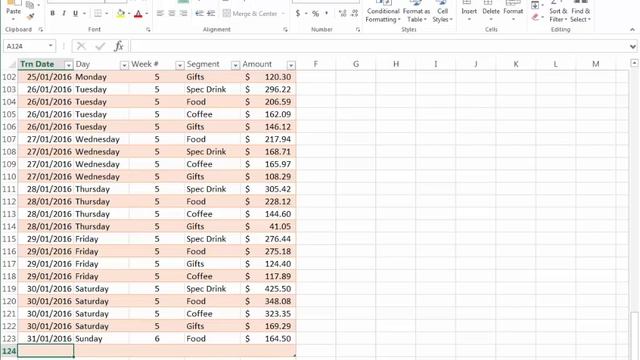Click the Name Box showing A124
The image size is (640, 360).
[x=25, y=46]
